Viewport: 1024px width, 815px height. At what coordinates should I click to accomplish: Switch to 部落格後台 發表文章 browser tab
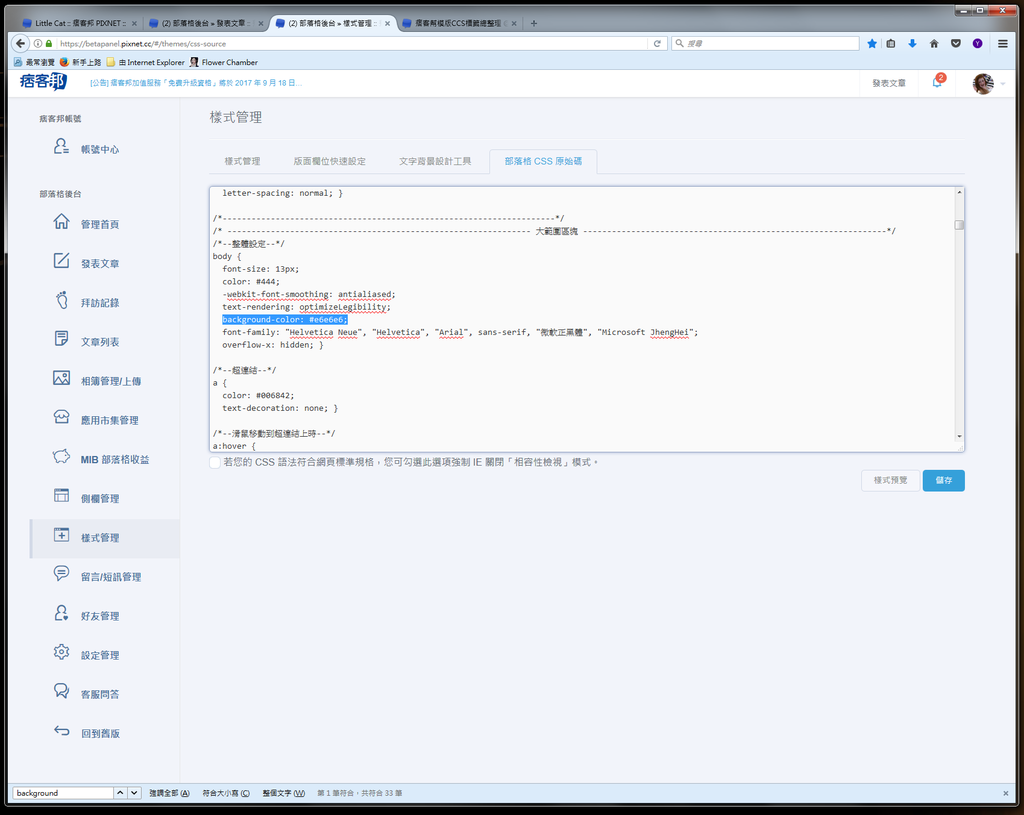coord(206,23)
